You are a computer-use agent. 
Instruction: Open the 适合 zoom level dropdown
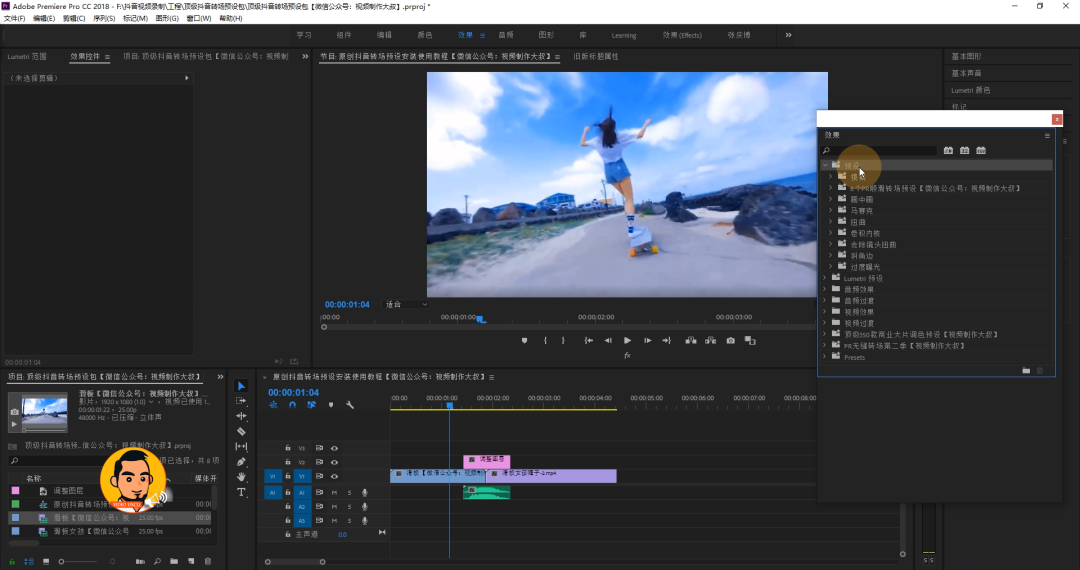pyautogui.click(x=406, y=304)
